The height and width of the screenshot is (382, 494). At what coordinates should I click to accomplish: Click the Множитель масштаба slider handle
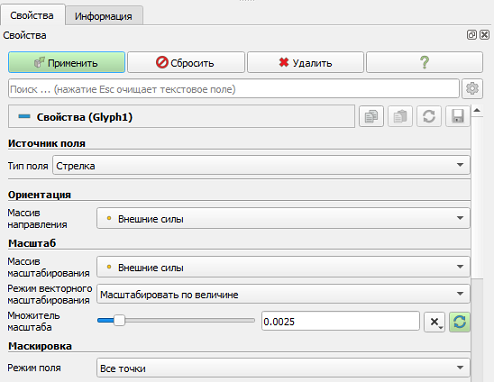click(x=119, y=320)
